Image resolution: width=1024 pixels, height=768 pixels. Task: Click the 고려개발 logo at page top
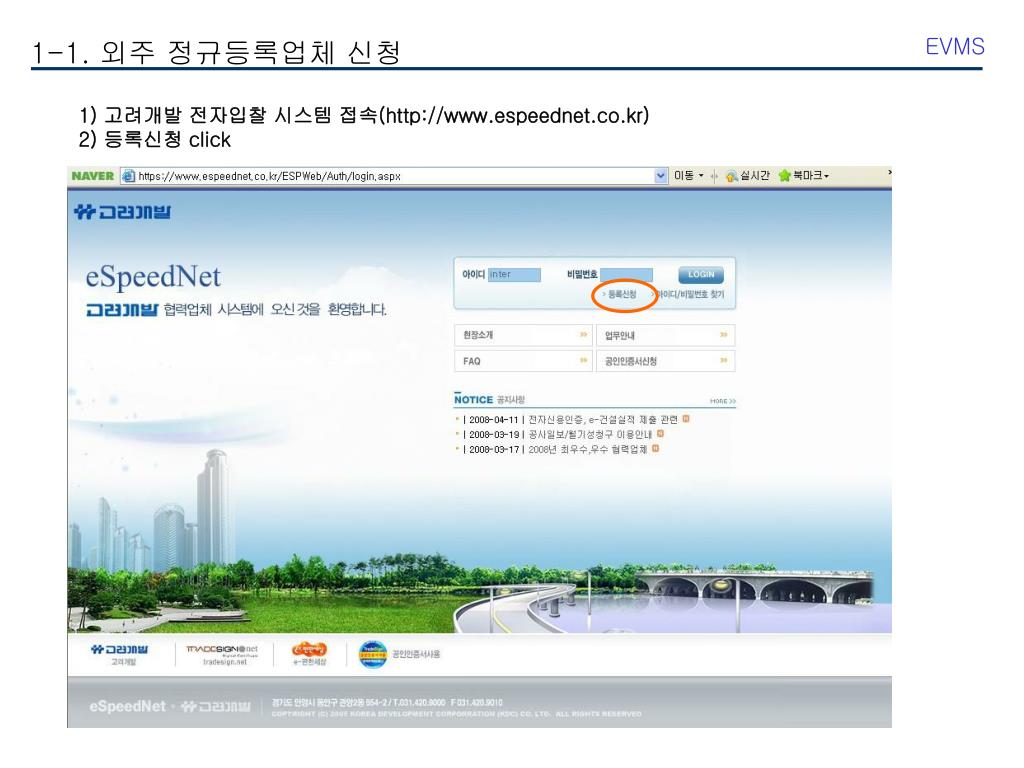(122, 212)
